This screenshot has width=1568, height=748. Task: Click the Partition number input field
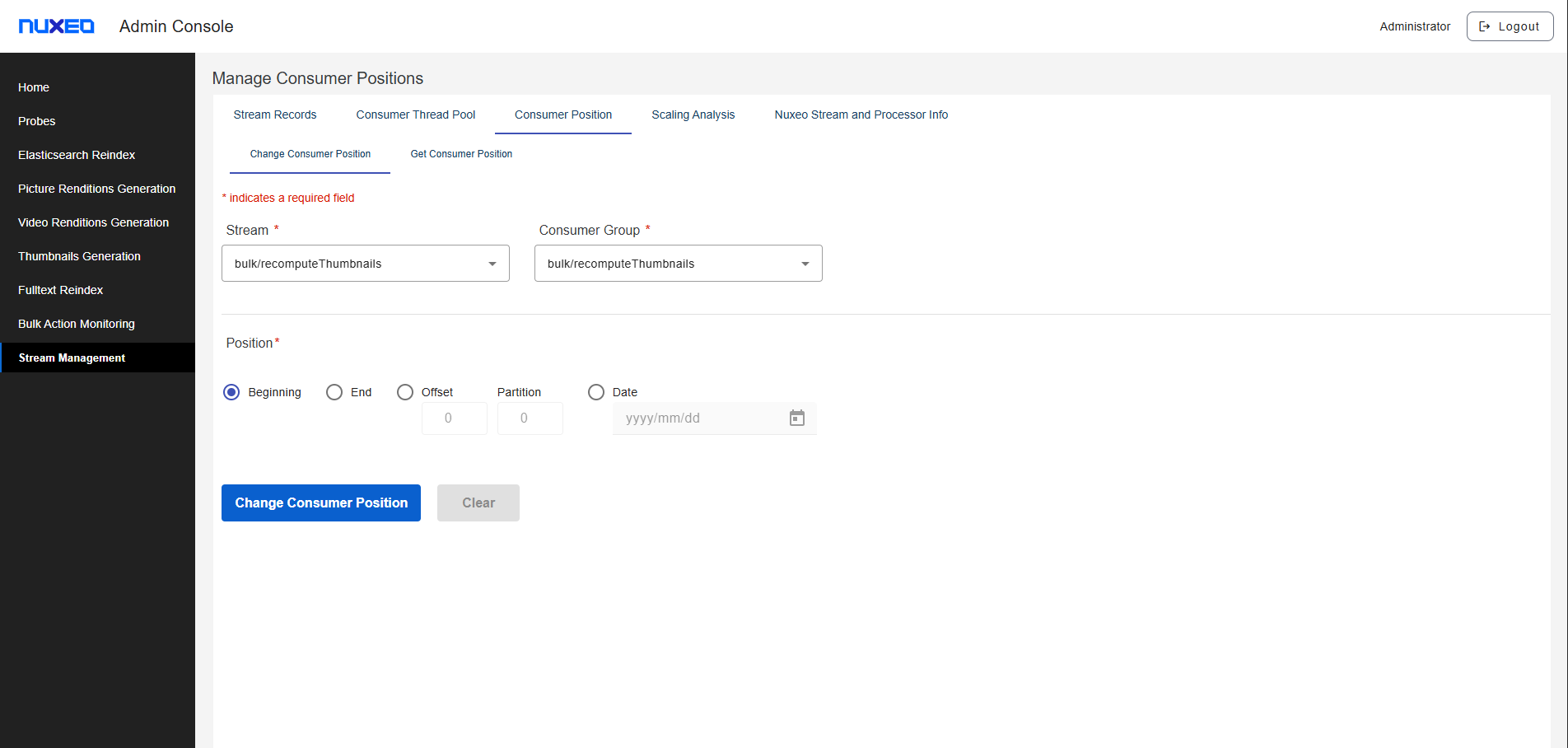tap(530, 418)
